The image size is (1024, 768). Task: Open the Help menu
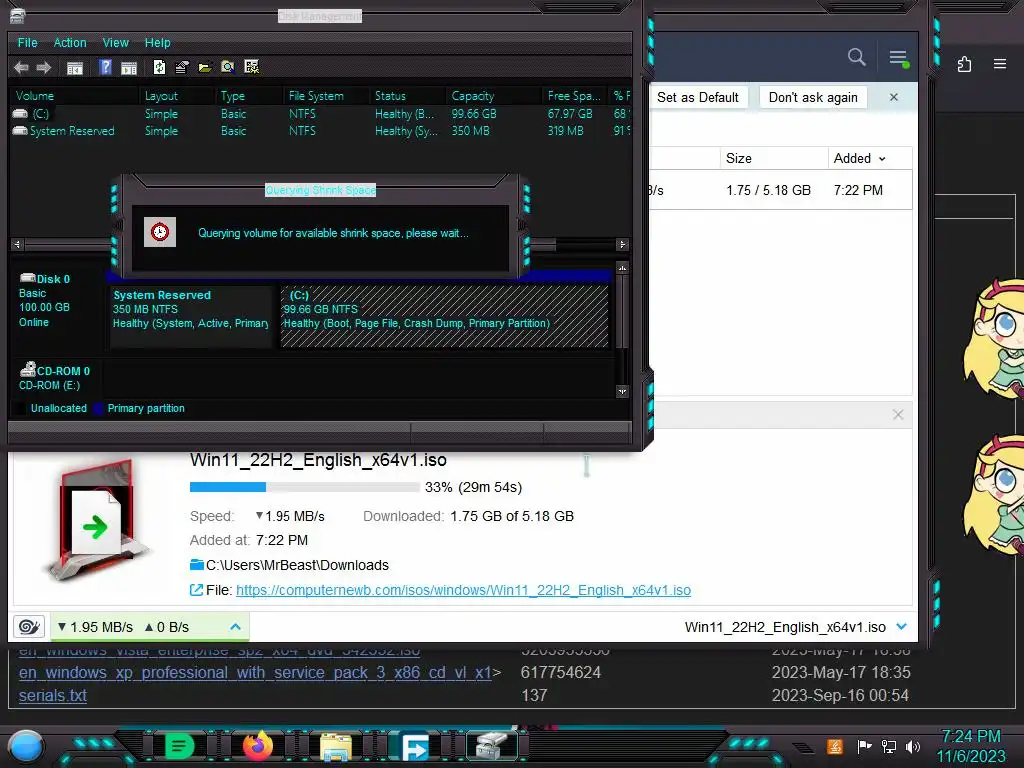(157, 42)
